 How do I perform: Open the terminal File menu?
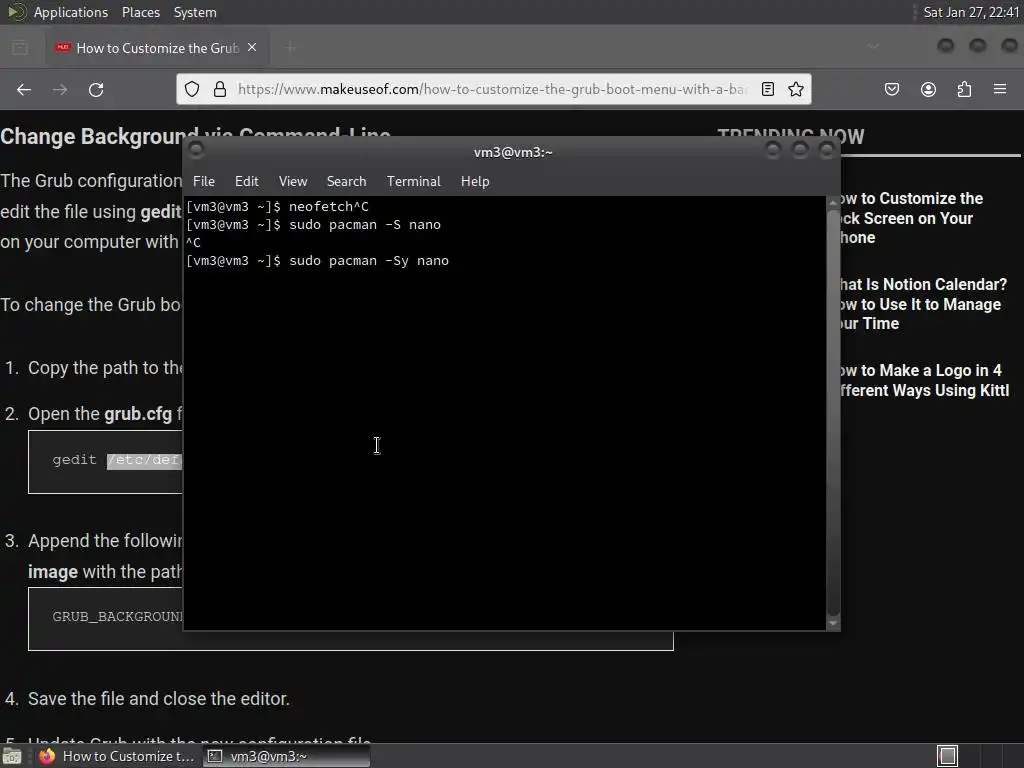pyautogui.click(x=204, y=182)
